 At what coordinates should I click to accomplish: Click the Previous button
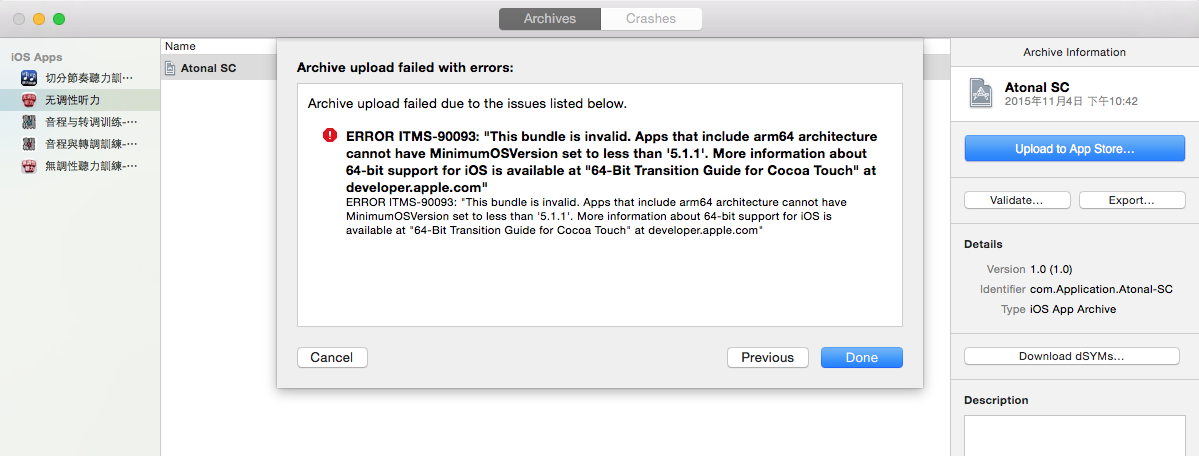pos(768,357)
